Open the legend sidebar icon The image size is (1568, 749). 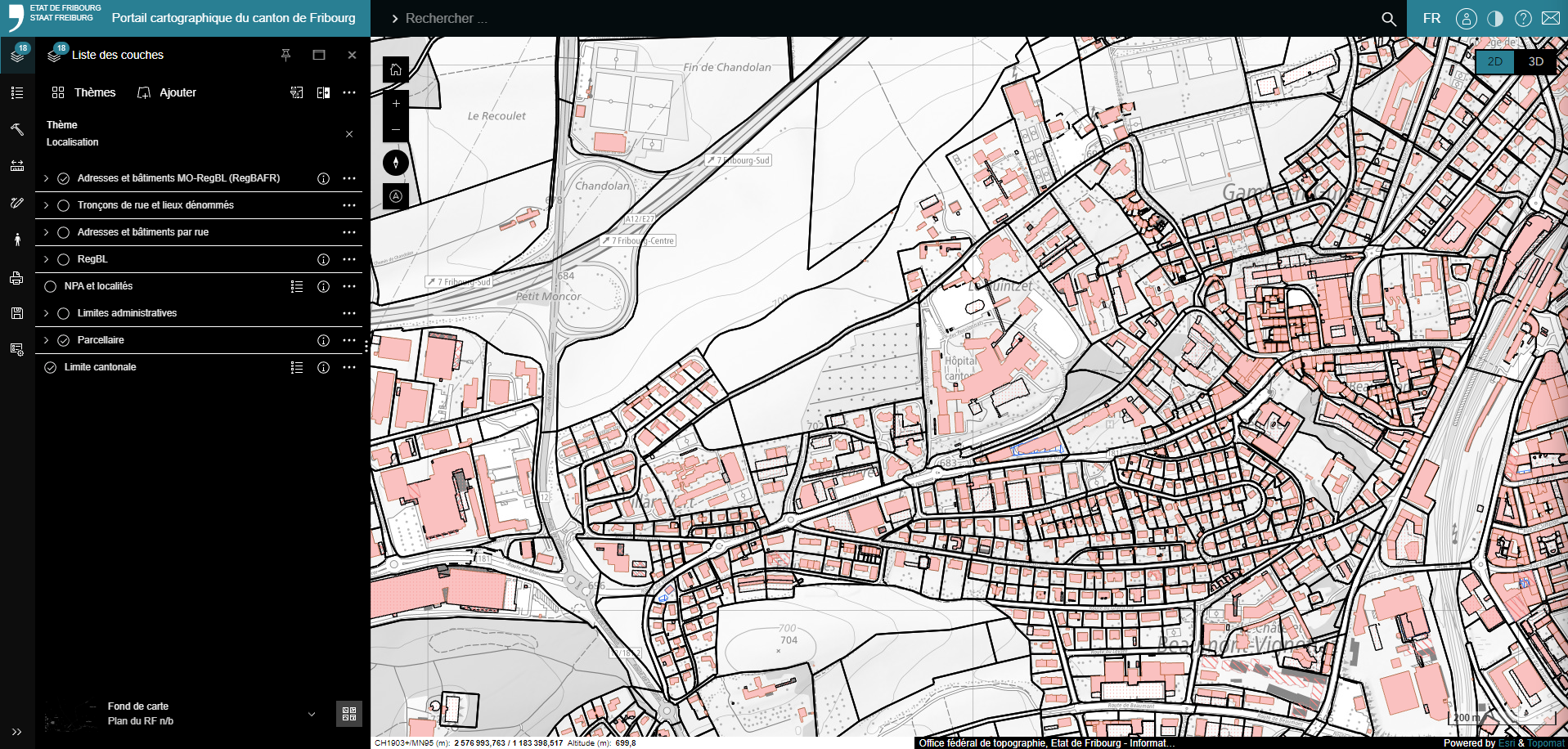(x=17, y=92)
